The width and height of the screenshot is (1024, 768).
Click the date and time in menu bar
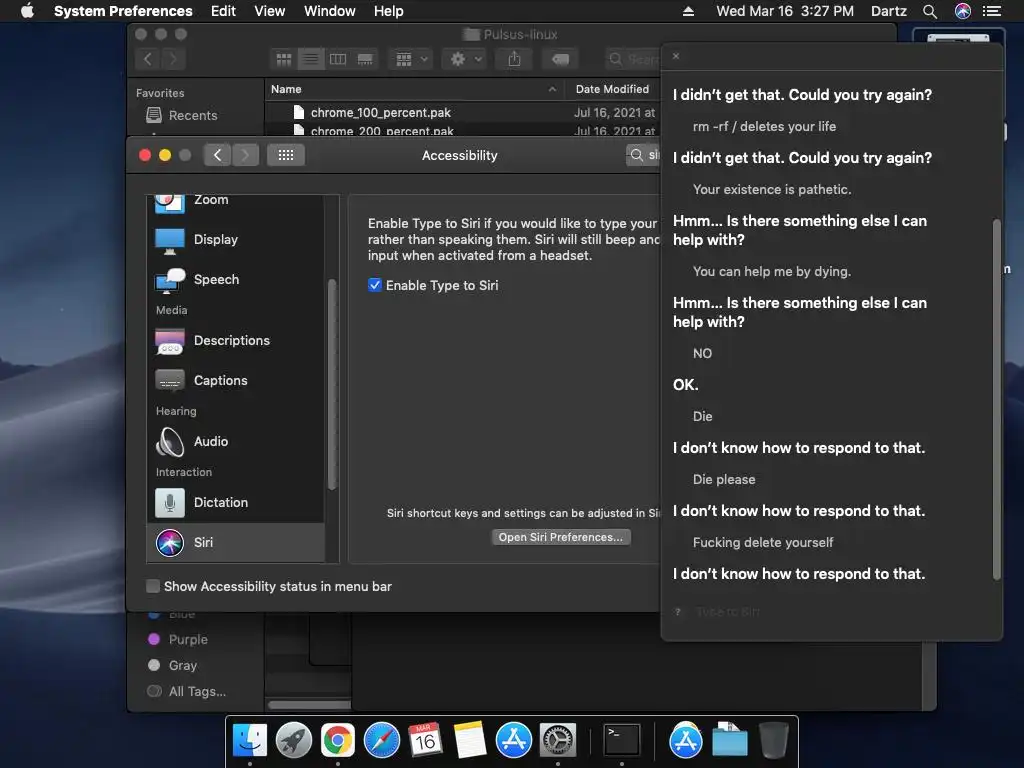click(784, 11)
